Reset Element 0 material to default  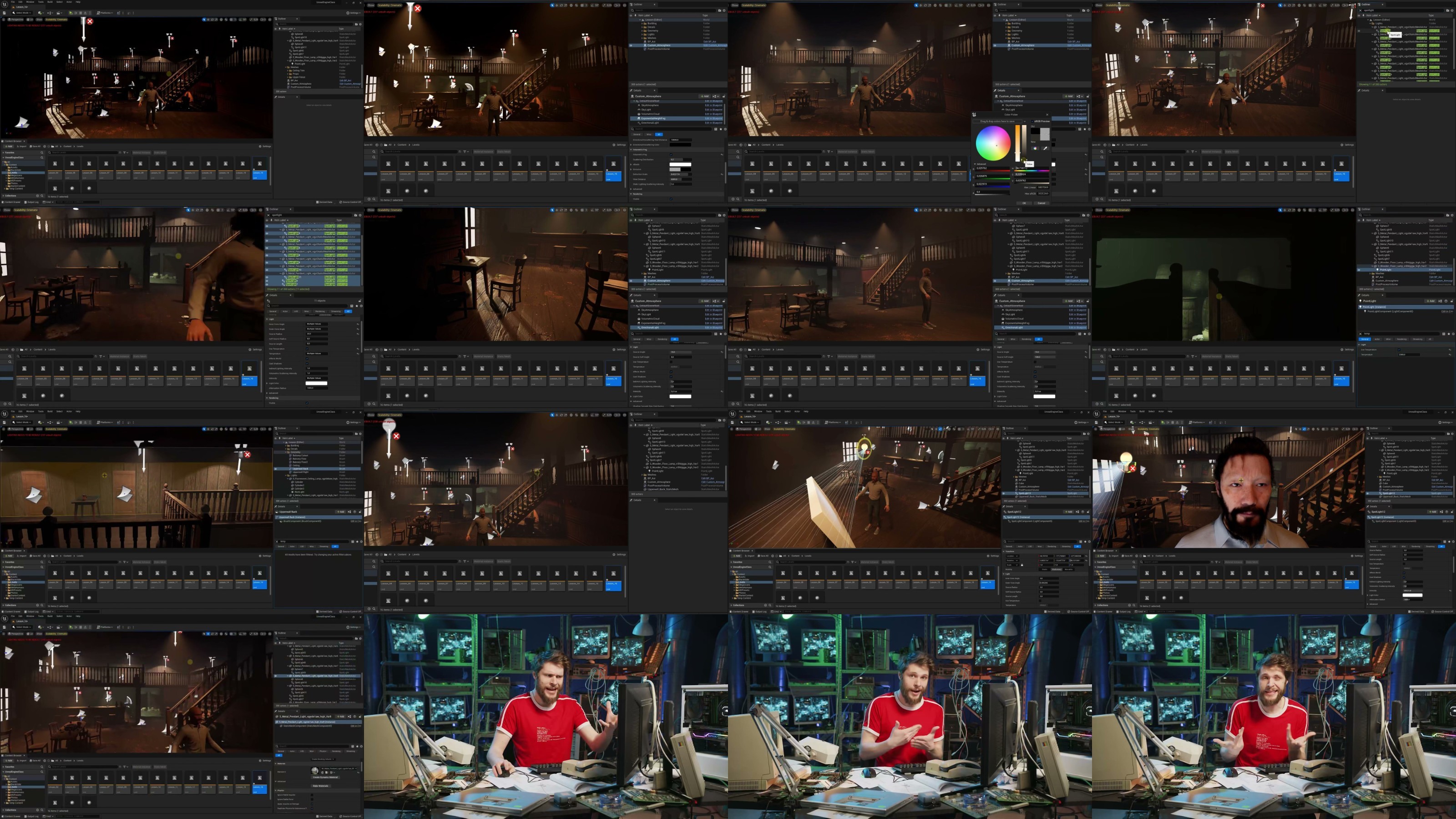[359, 773]
